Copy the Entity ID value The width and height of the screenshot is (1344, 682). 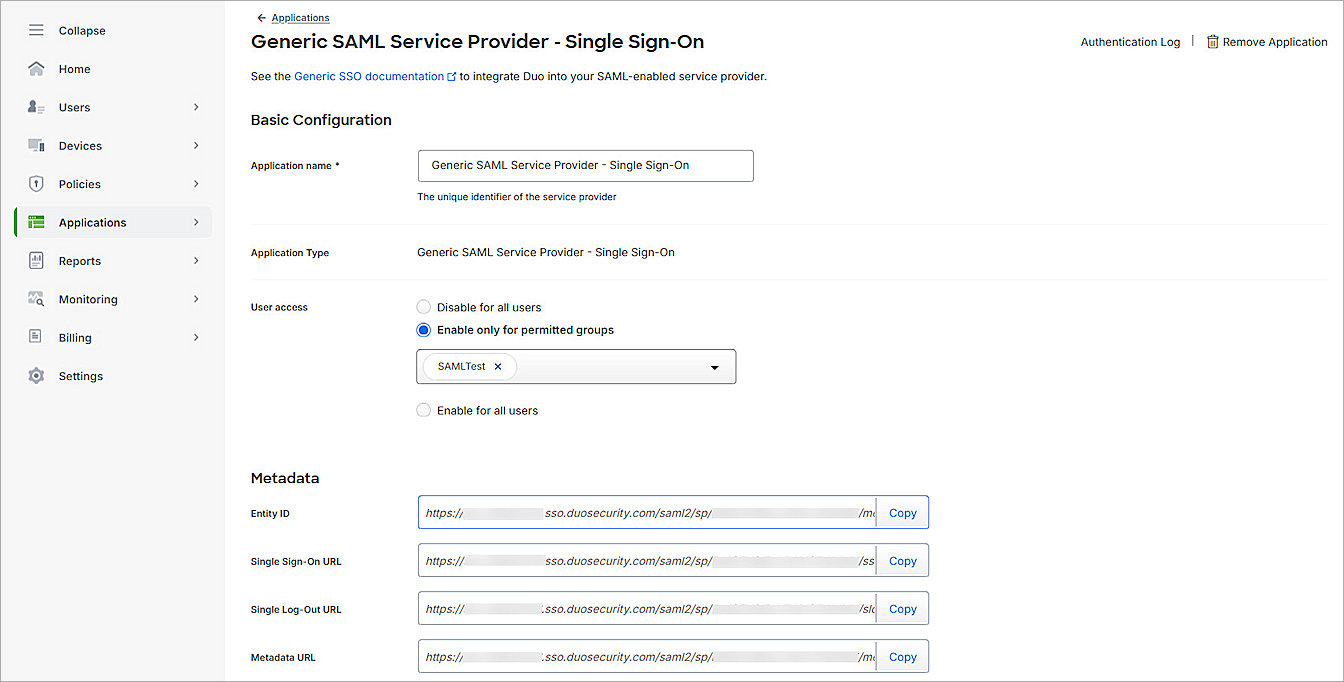click(902, 513)
